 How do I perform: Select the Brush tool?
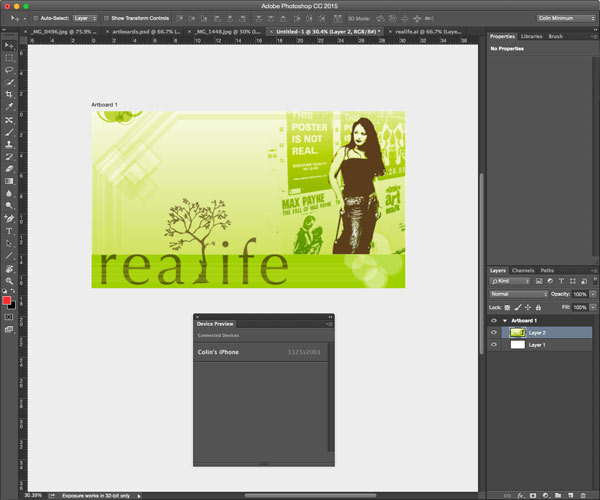[9, 132]
